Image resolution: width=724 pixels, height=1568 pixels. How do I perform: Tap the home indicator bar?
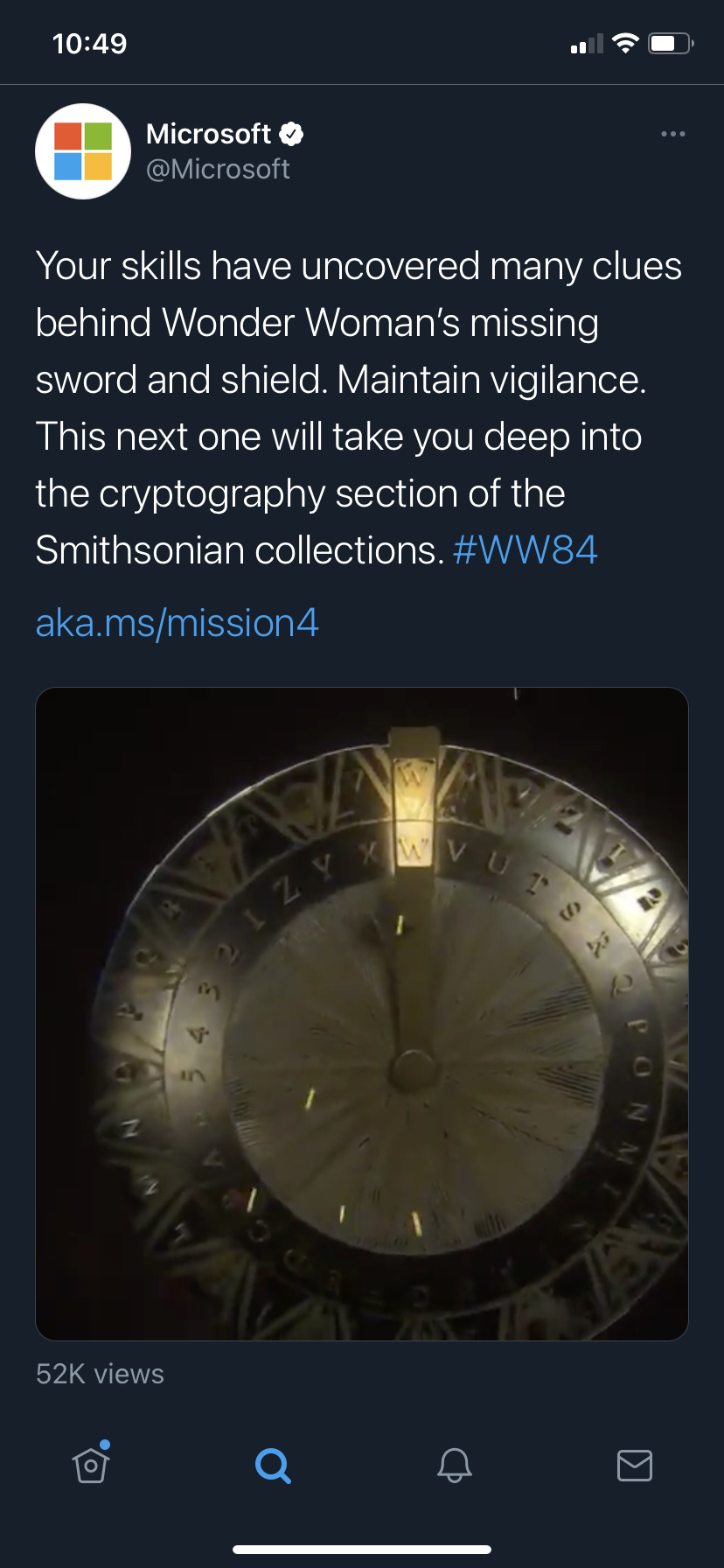pos(362,1550)
